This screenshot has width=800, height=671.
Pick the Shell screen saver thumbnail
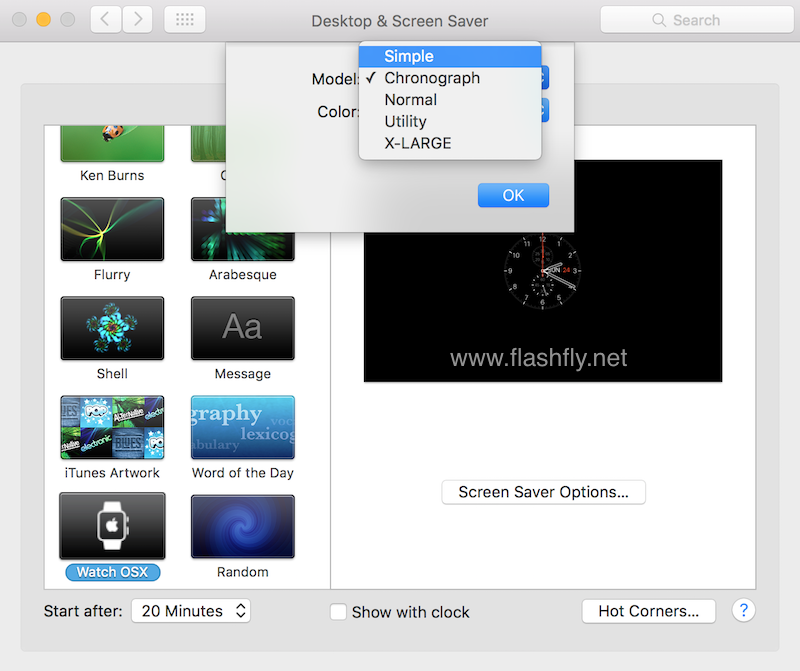[112, 328]
